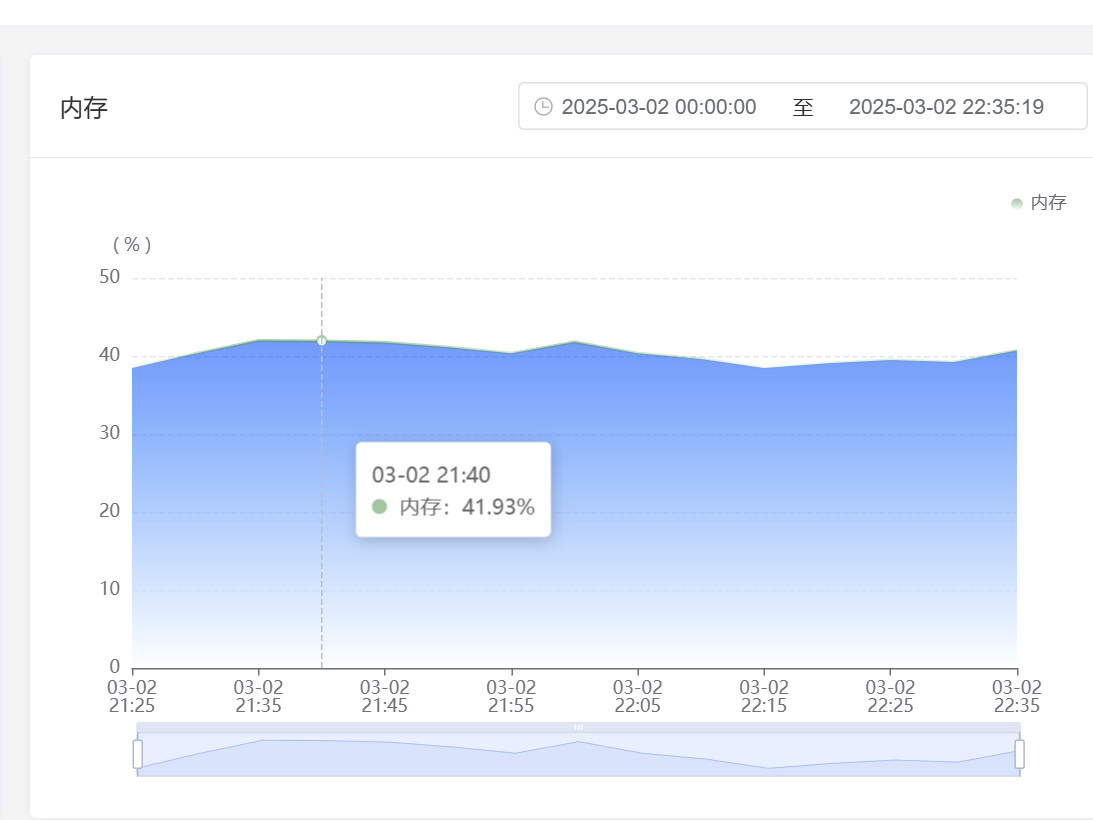
Task: Click the 03-02 22:15 axis label
Action: [x=764, y=696]
